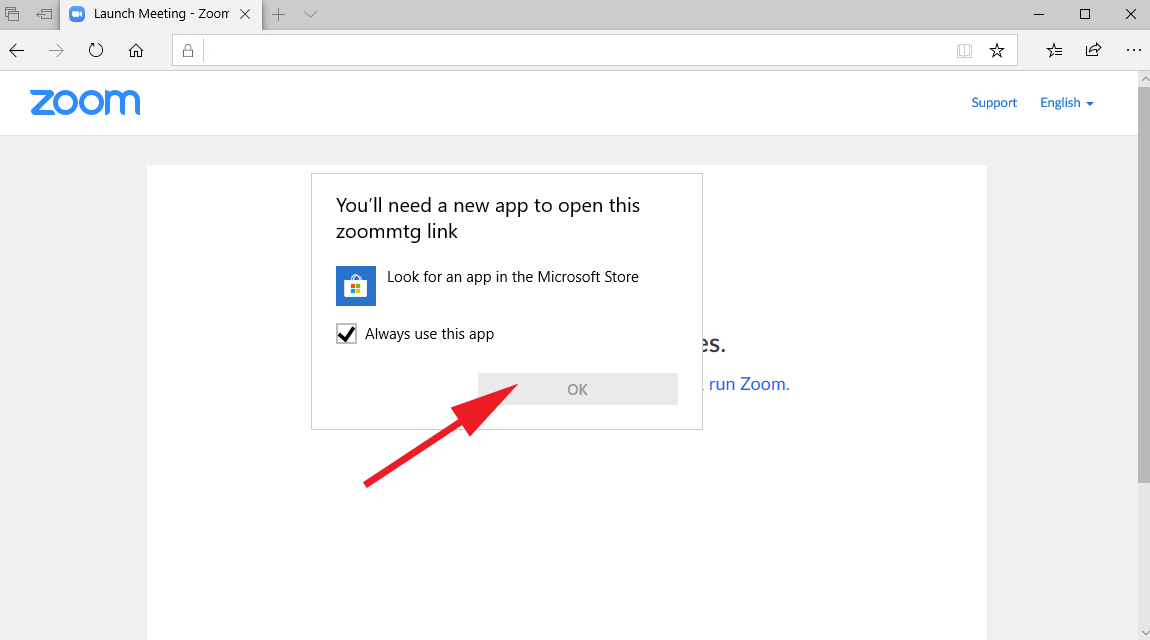Close the Edge browser window
Viewport: 1150px width, 640px height.
(x=1130, y=14)
